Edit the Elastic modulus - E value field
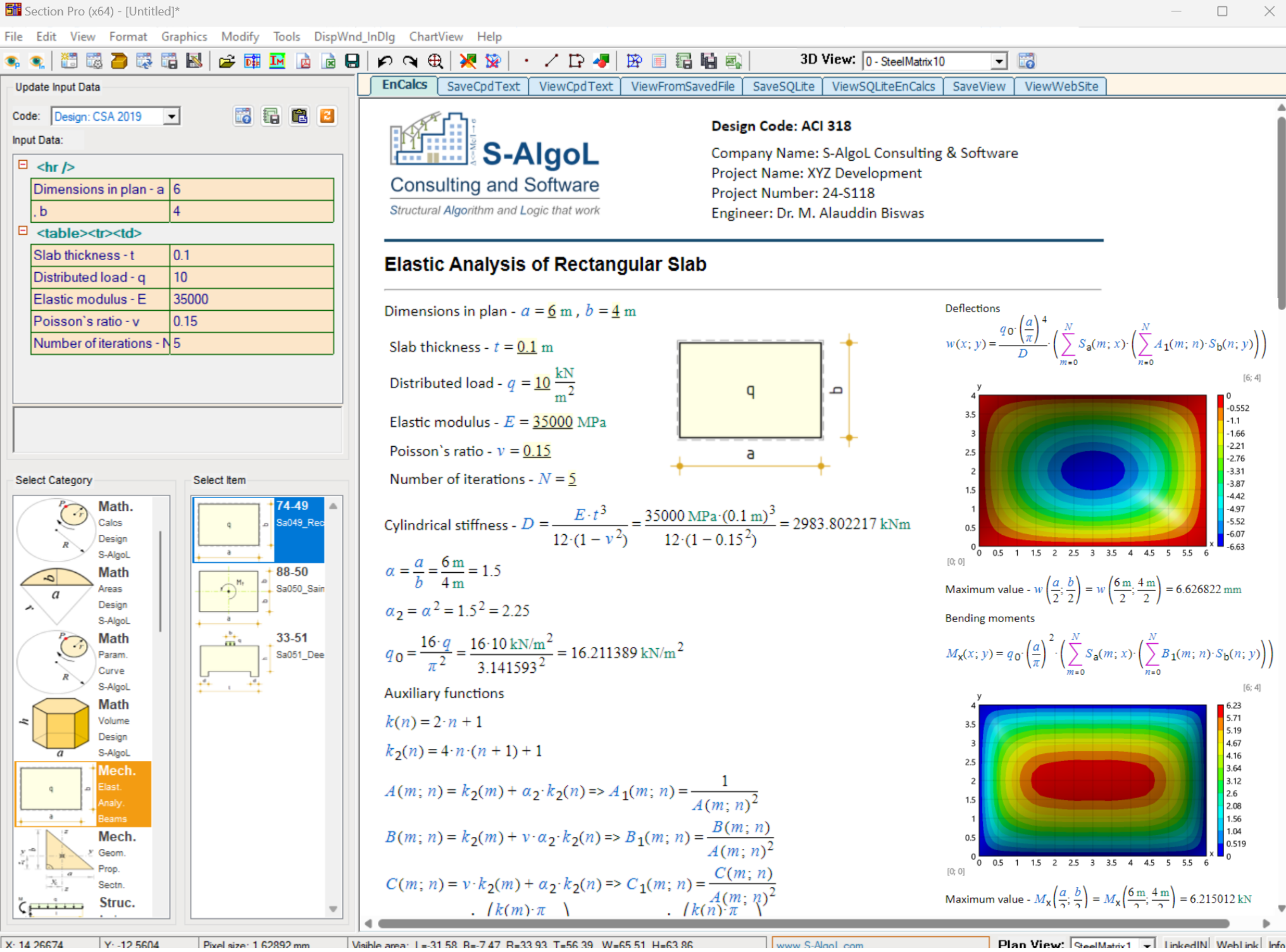Viewport: 1286px width, 952px height. [251, 299]
